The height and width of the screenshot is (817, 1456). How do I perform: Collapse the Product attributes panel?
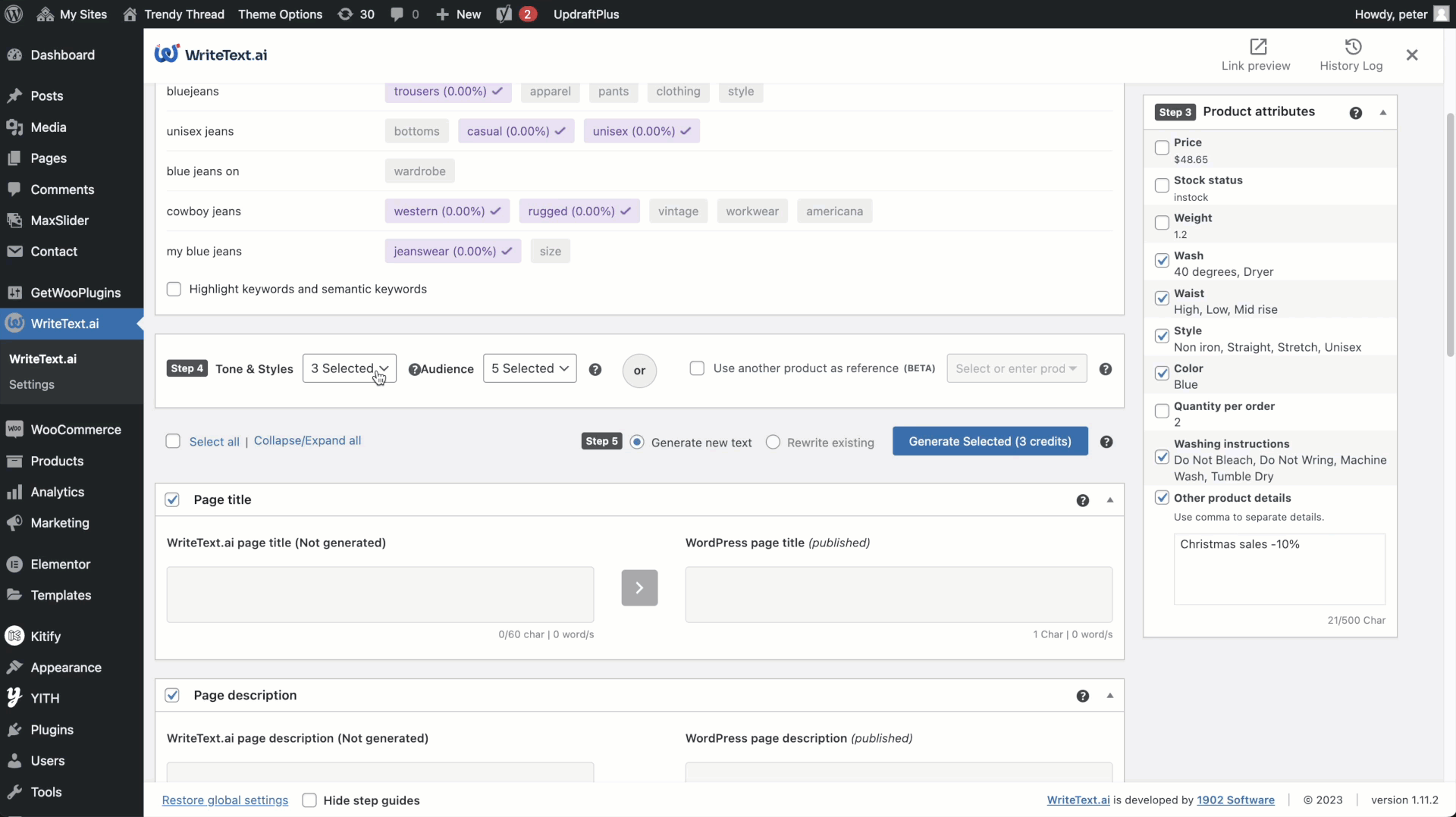[1383, 112]
